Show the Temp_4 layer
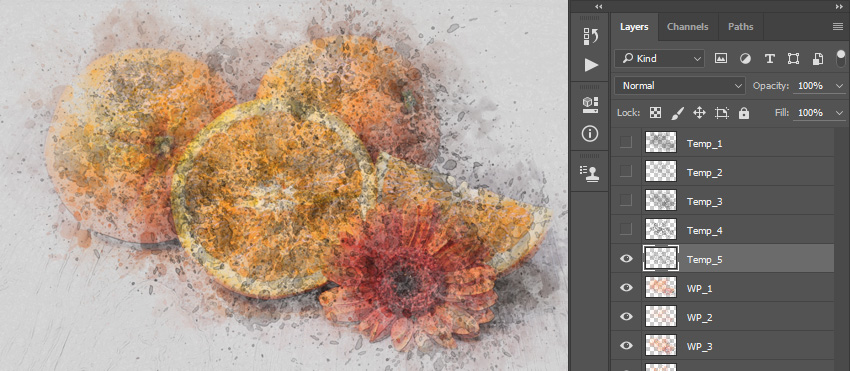The image size is (850, 371). click(x=626, y=229)
